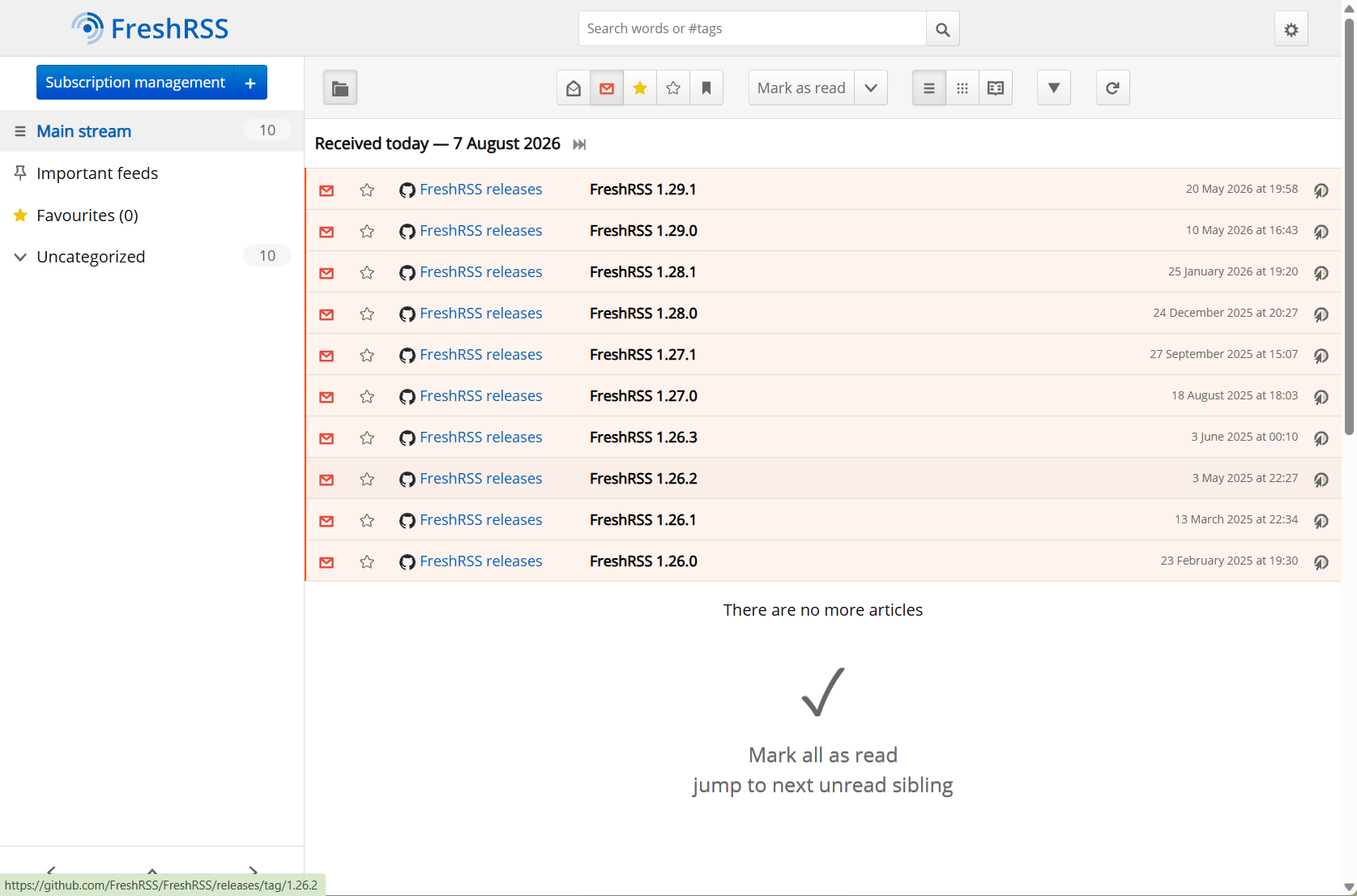Viewport: 1357px width, 896px height.
Task: Open FreshRSS 1.28.0 original link icon
Action: click(1321, 314)
